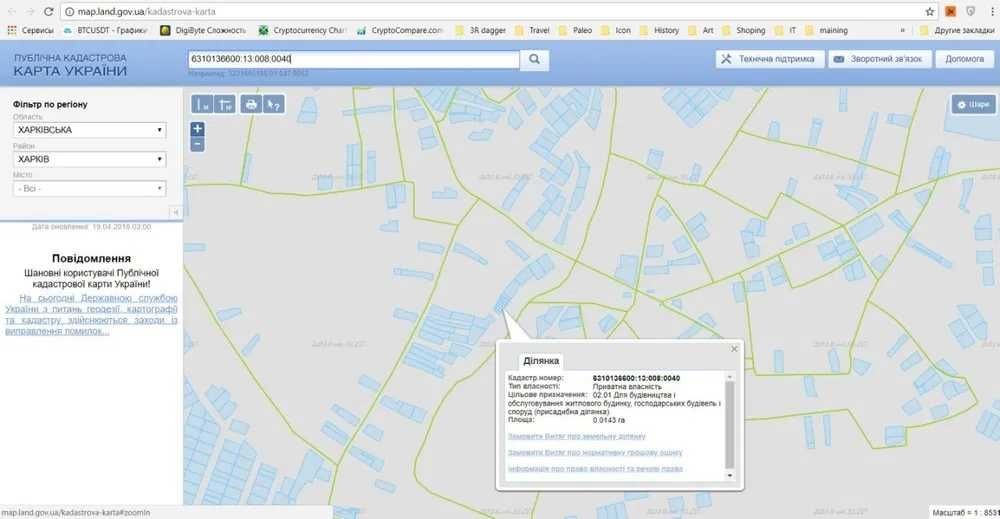The image size is (1000, 519).
Task: Click the print map icon
Action: tap(251, 104)
